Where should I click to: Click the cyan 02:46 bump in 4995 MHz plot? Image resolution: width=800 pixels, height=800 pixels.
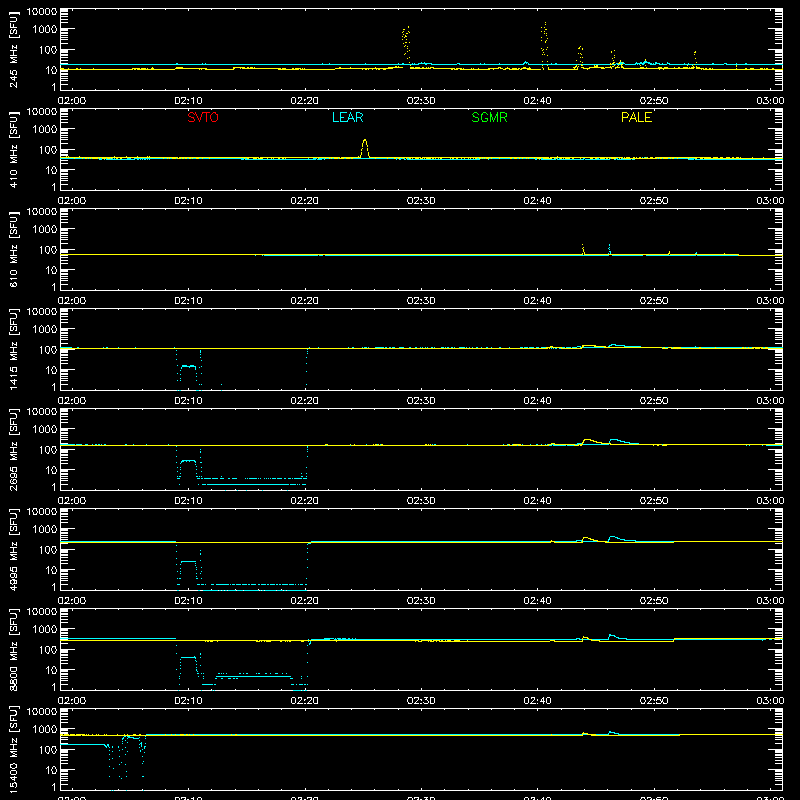[x=619, y=539]
